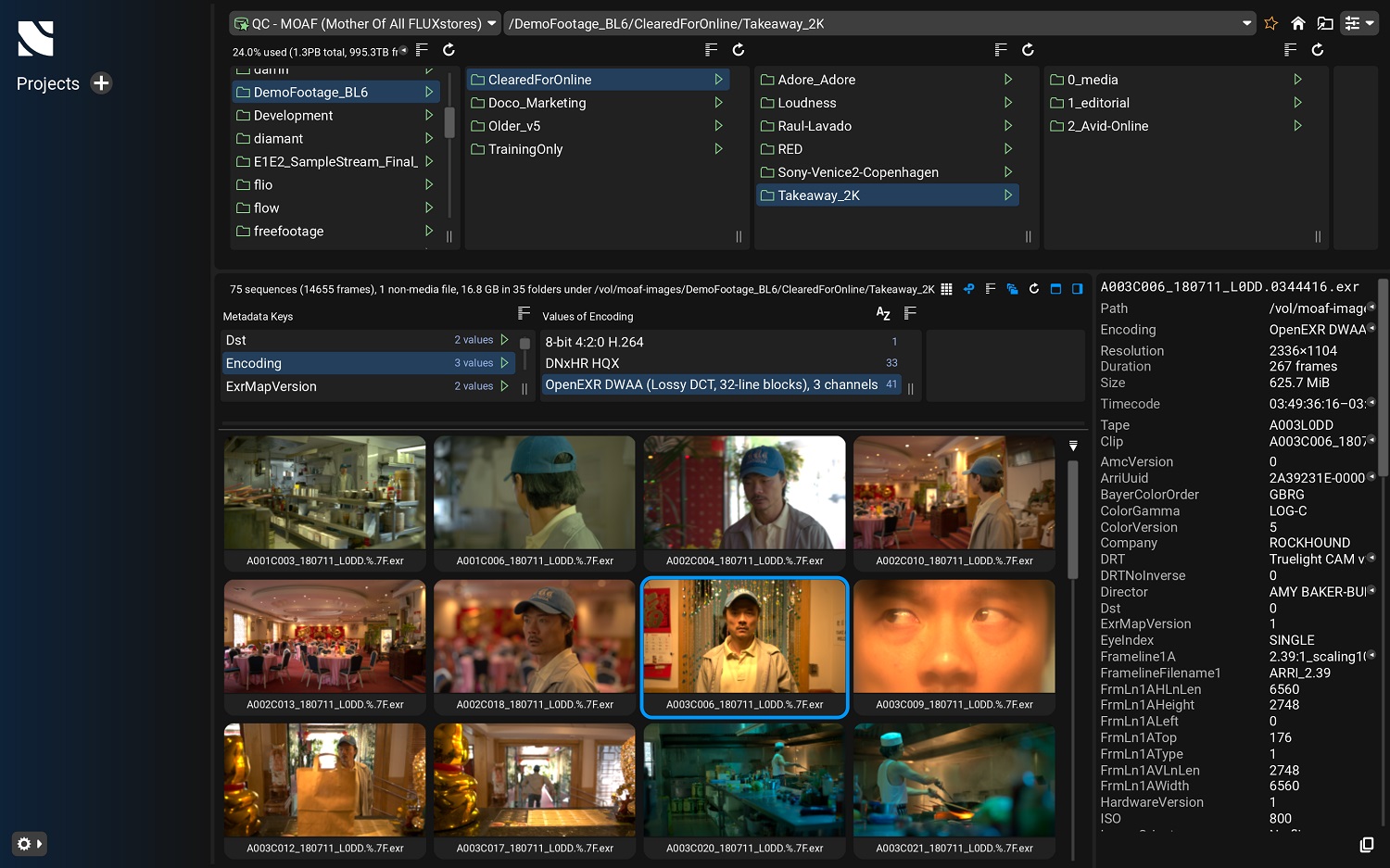Expand the ClearedForOnline folder arrow

point(719,80)
